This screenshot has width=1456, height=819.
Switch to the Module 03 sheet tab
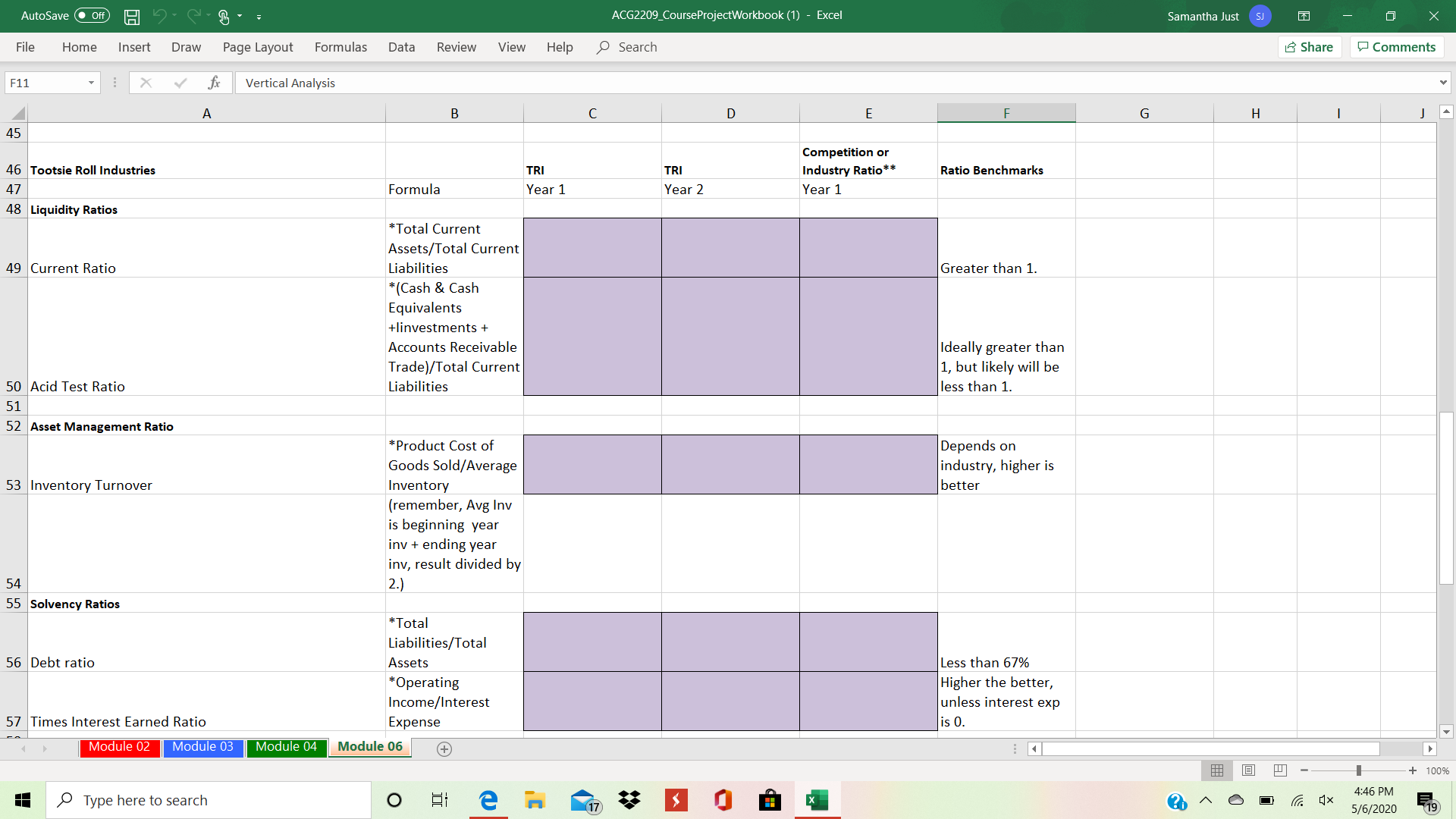coord(202,747)
